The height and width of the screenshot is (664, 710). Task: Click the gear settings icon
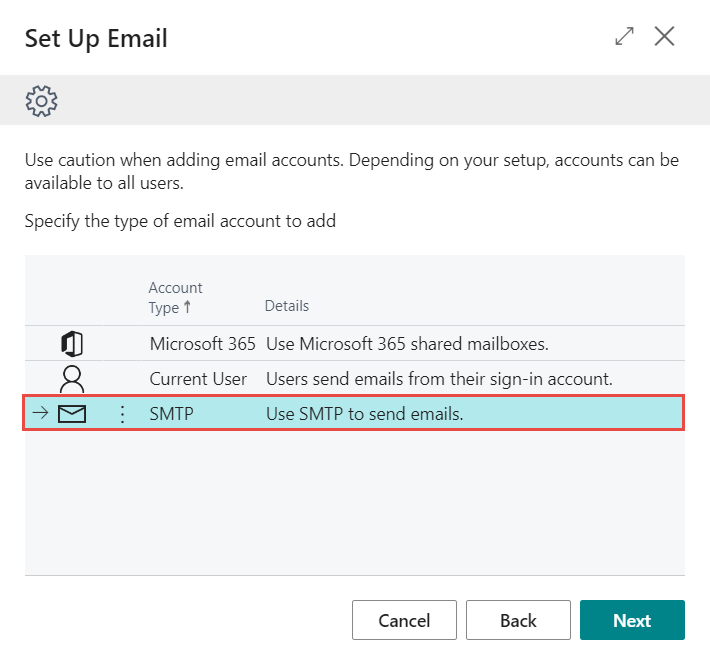pyautogui.click(x=42, y=101)
